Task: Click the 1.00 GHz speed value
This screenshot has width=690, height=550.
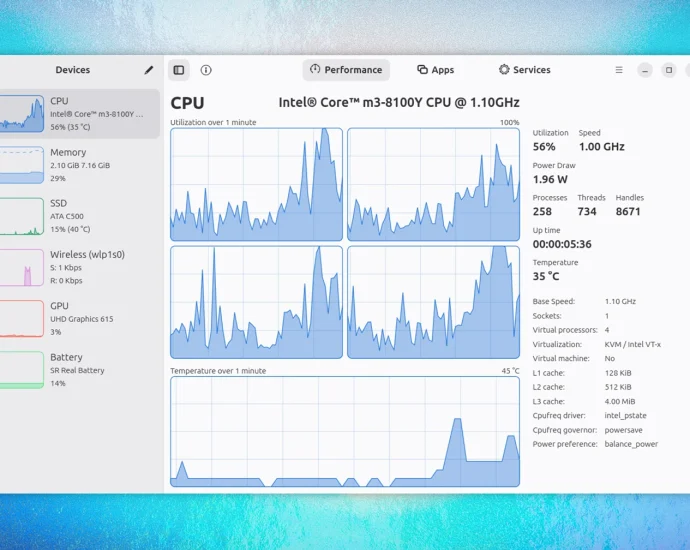Action: click(602, 147)
